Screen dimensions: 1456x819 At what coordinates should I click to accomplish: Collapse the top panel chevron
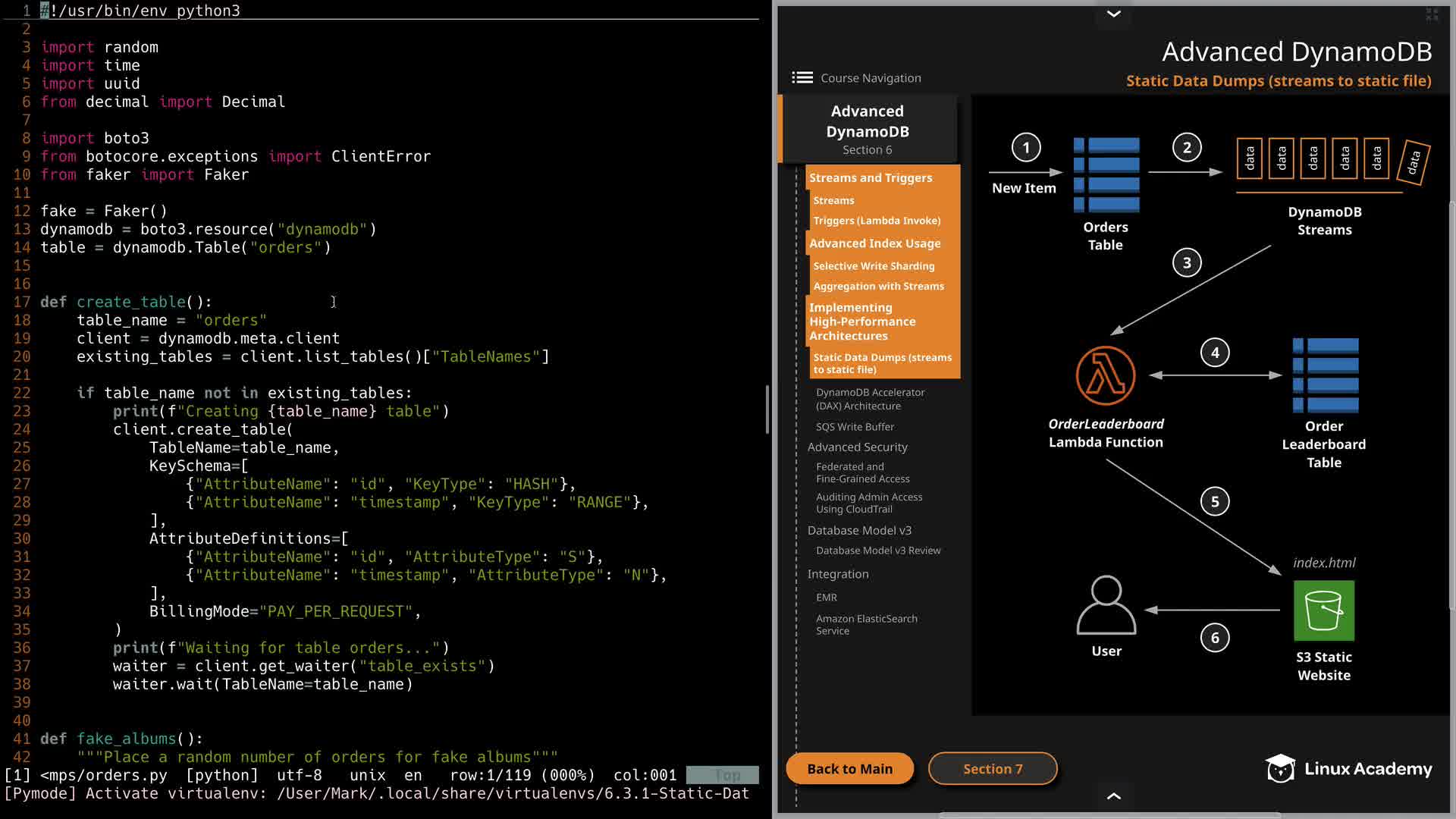click(x=1113, y=14)
